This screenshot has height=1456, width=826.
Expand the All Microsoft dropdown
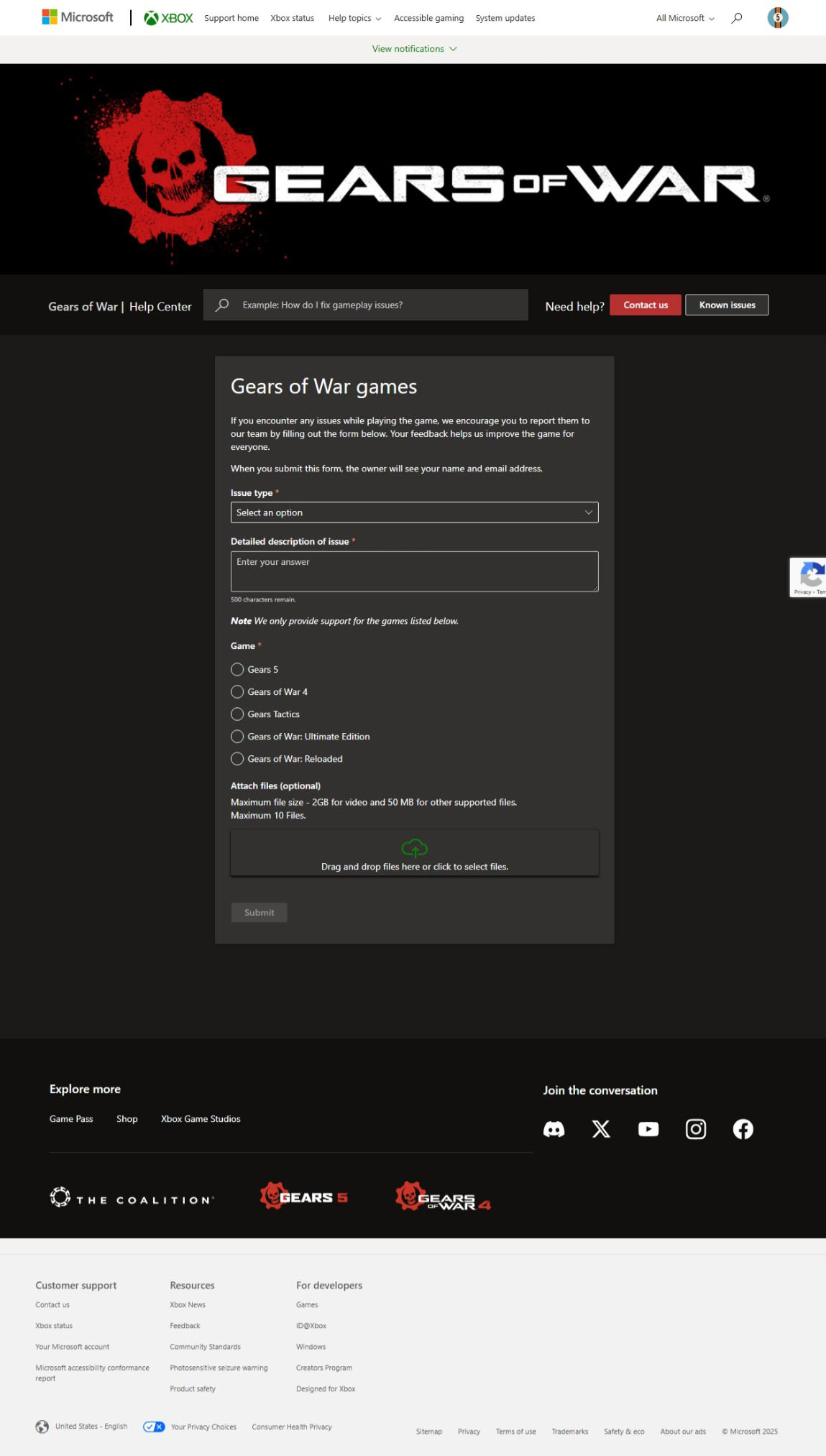[x=684, y=18]
